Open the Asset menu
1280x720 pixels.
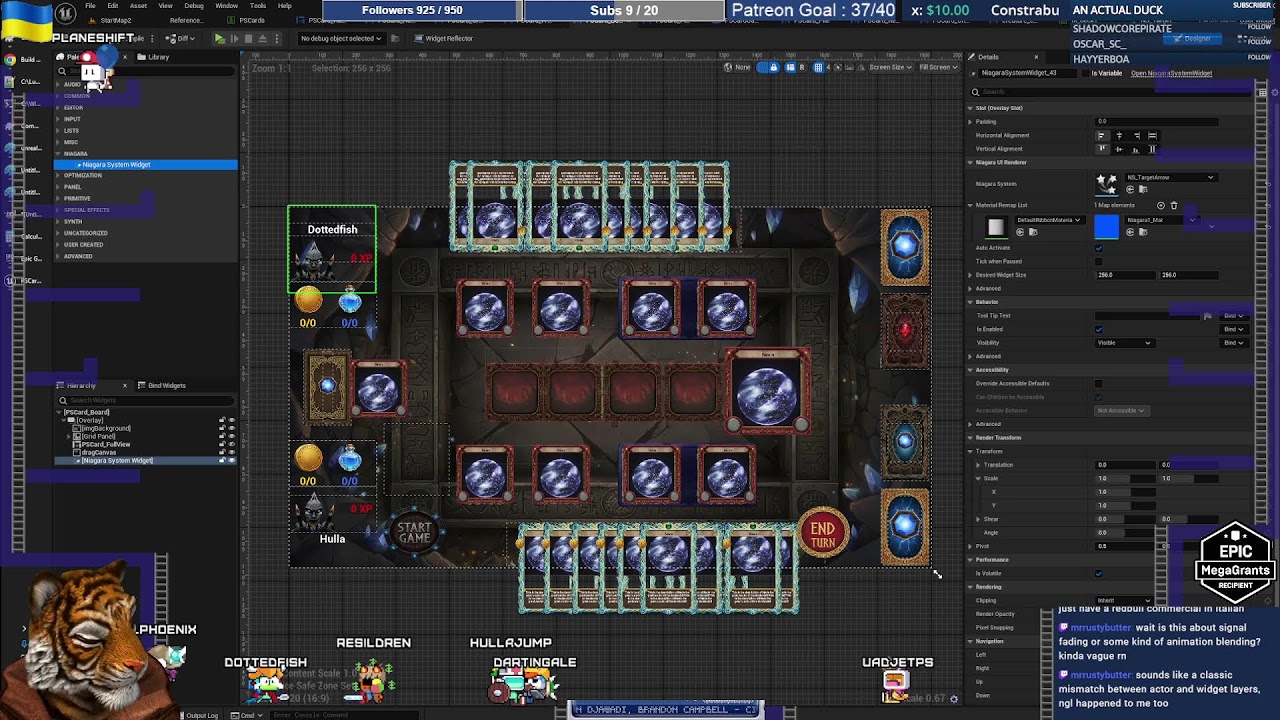coord(138,6)
